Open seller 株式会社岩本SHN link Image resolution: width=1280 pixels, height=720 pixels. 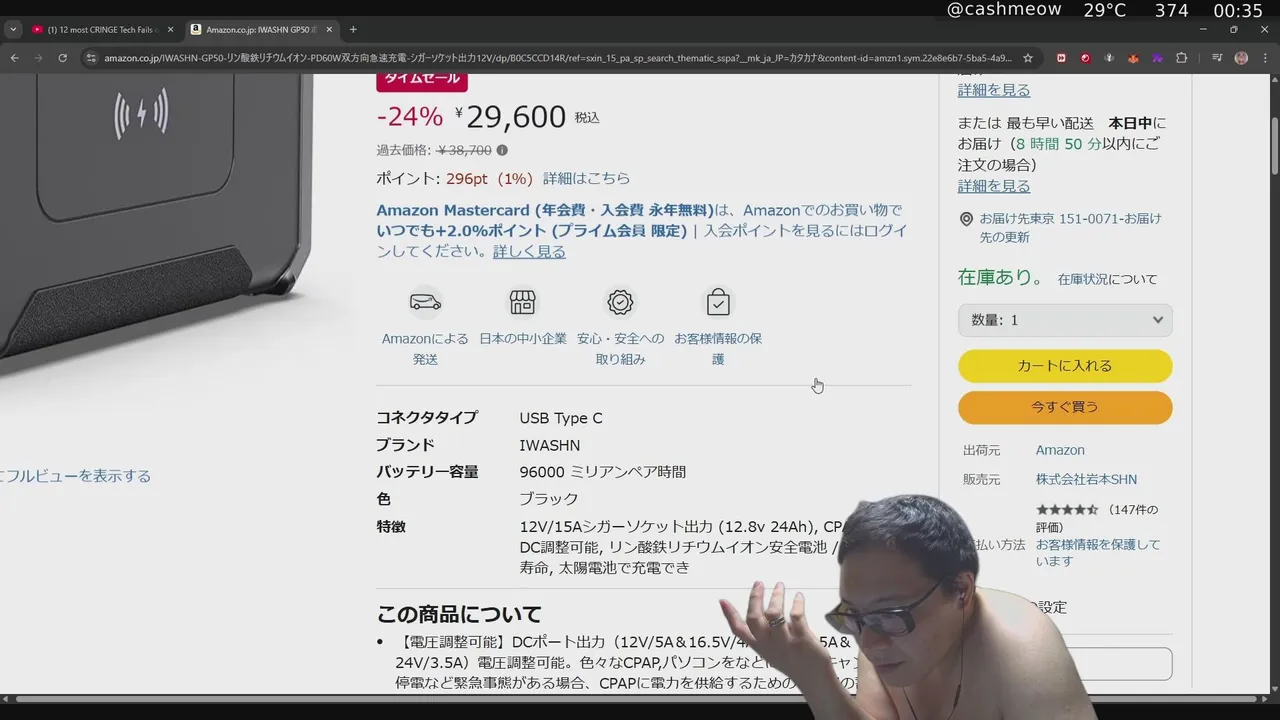point(1086,479)
